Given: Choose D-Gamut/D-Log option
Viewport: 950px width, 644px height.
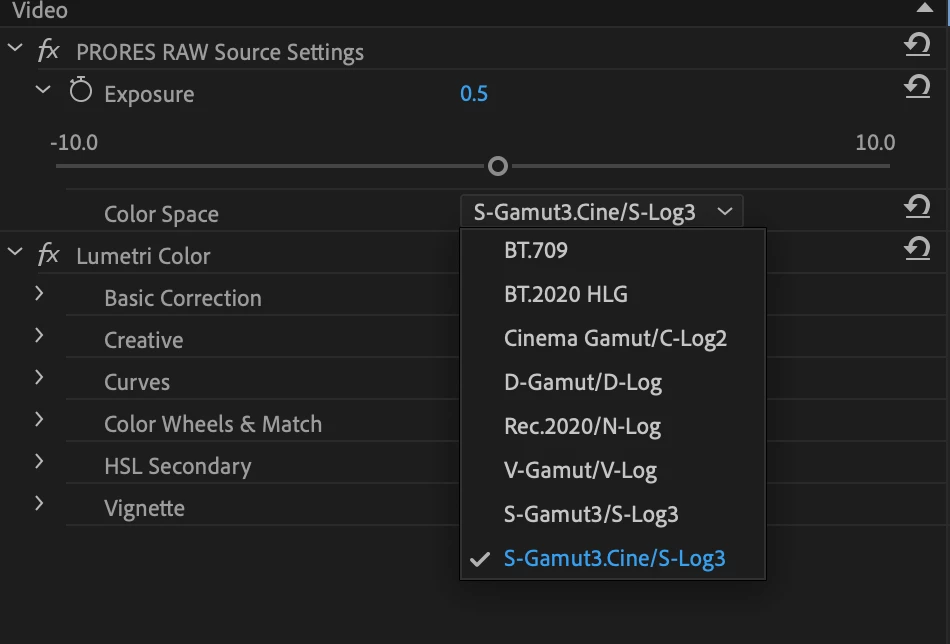Looking at the screenshot, I should coord(613,382).
